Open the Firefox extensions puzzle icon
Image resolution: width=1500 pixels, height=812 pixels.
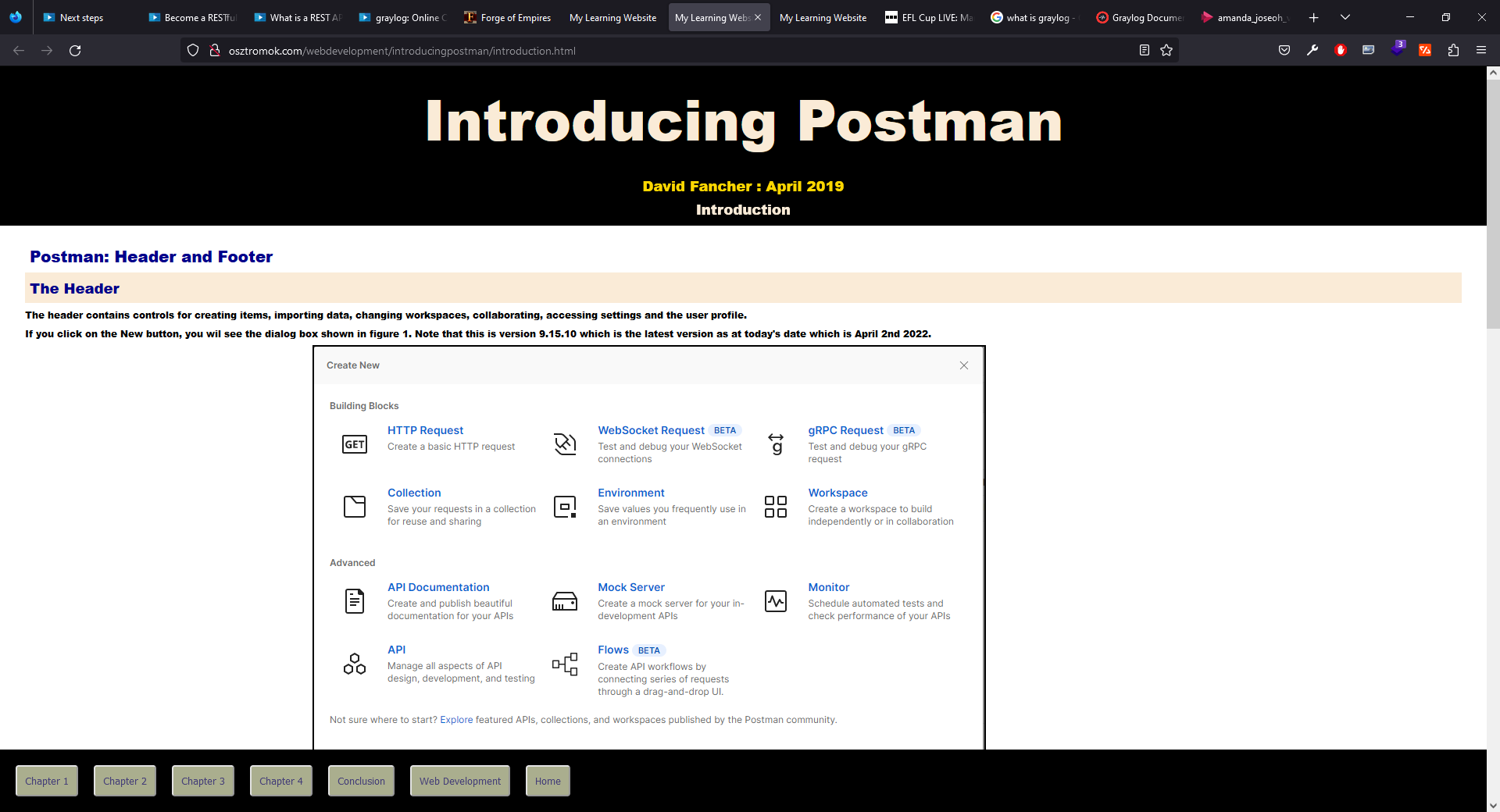[x=1453, y=51]
